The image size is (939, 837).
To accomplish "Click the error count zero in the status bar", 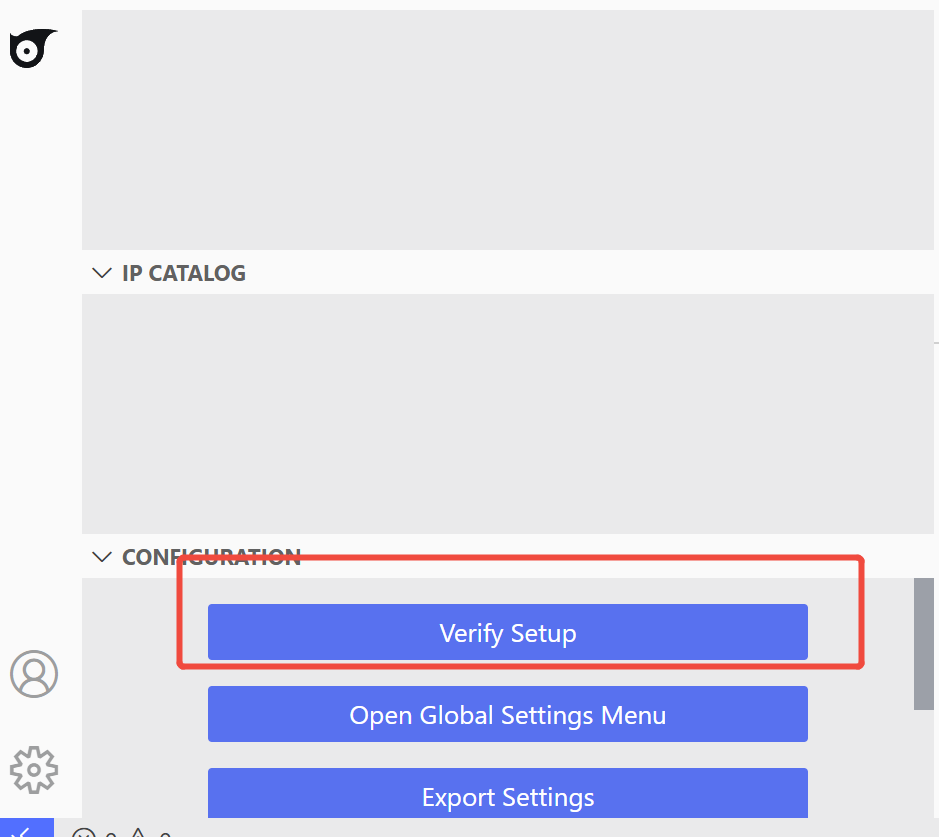I will tap(110, 833).
